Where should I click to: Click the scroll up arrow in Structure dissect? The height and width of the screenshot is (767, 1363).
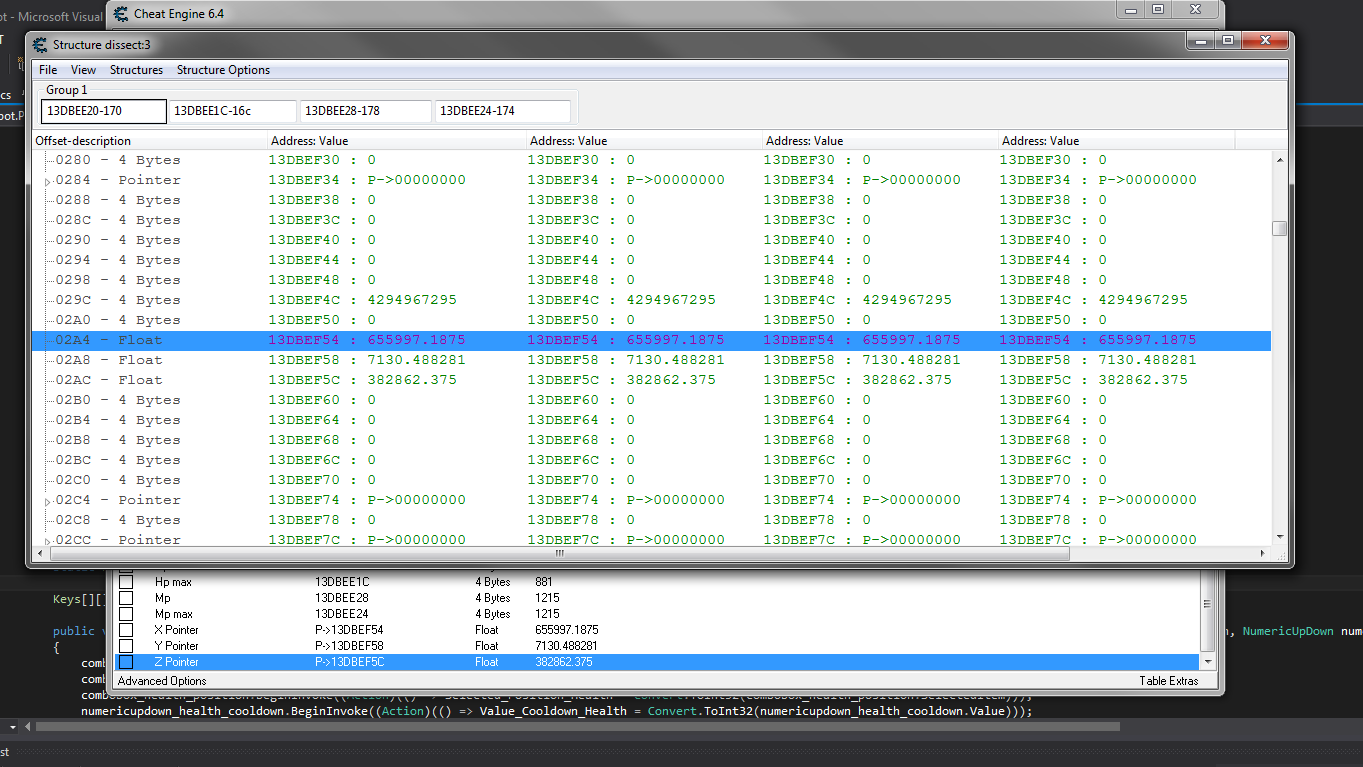coord(1279,160)
